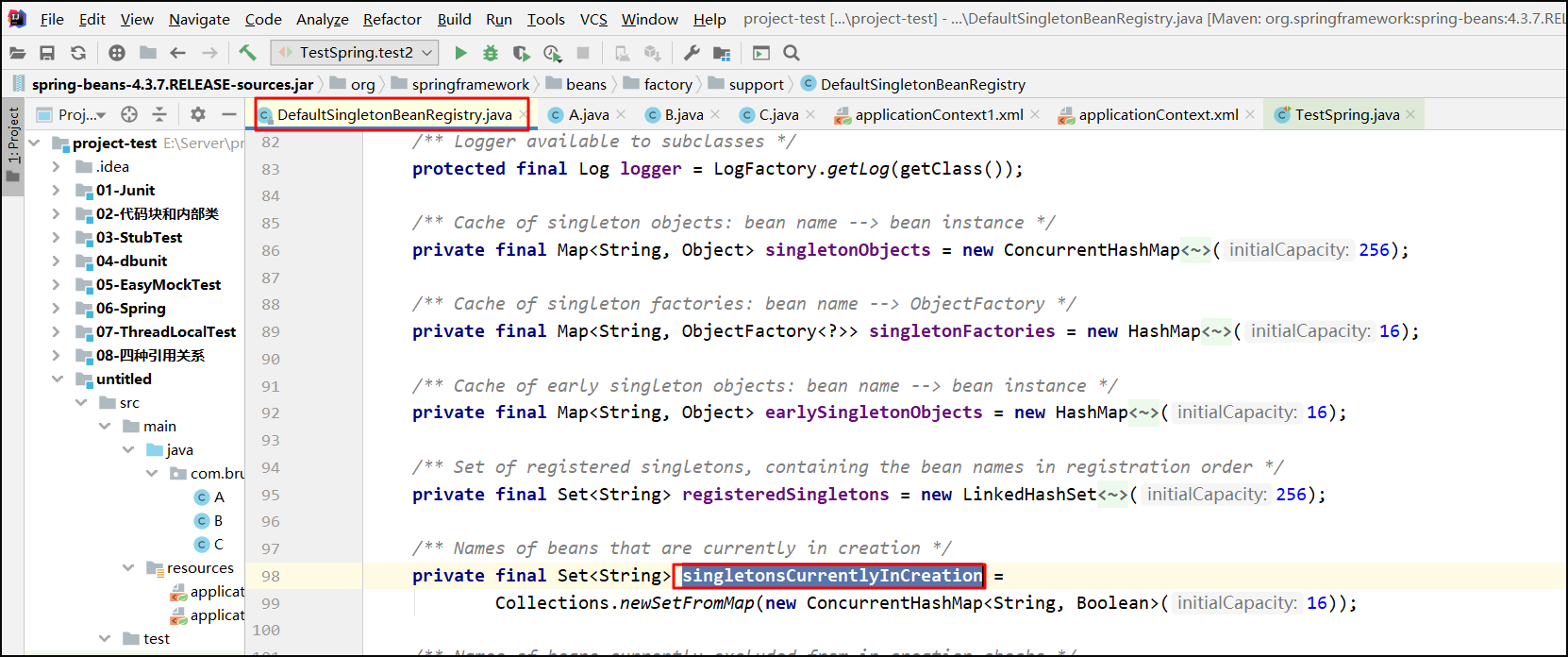
Task: Click the beans breadcrumb
Action: coord(586,84)
